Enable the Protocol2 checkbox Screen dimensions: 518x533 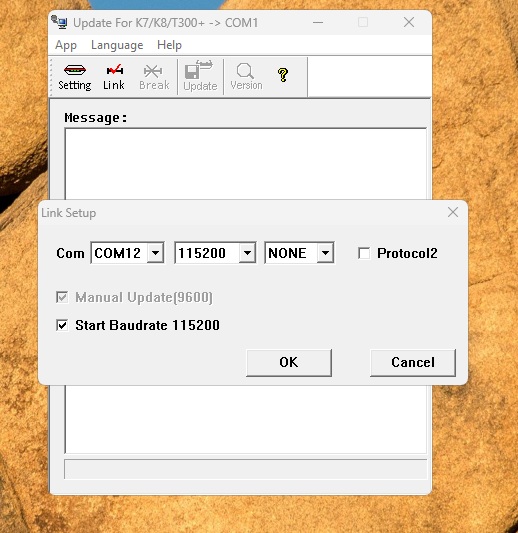tap(364, 253)
